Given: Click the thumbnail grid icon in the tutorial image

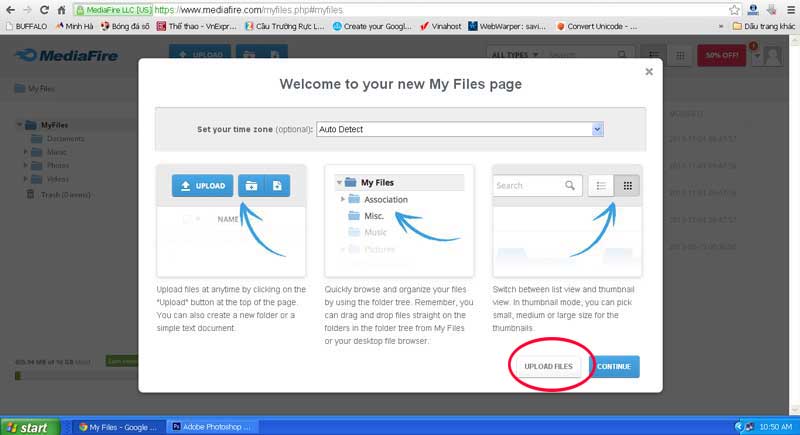Looking at the screenshot, I should (x=627, y=186).
